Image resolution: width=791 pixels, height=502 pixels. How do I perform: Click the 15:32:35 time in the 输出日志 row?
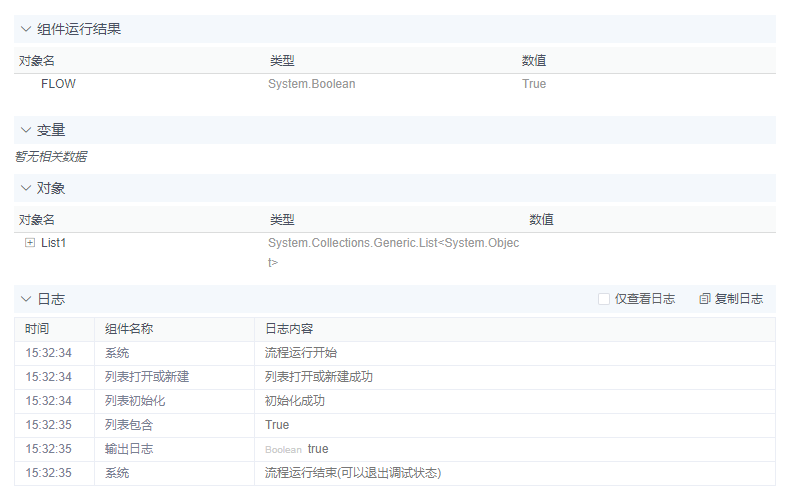click(48, 449)
